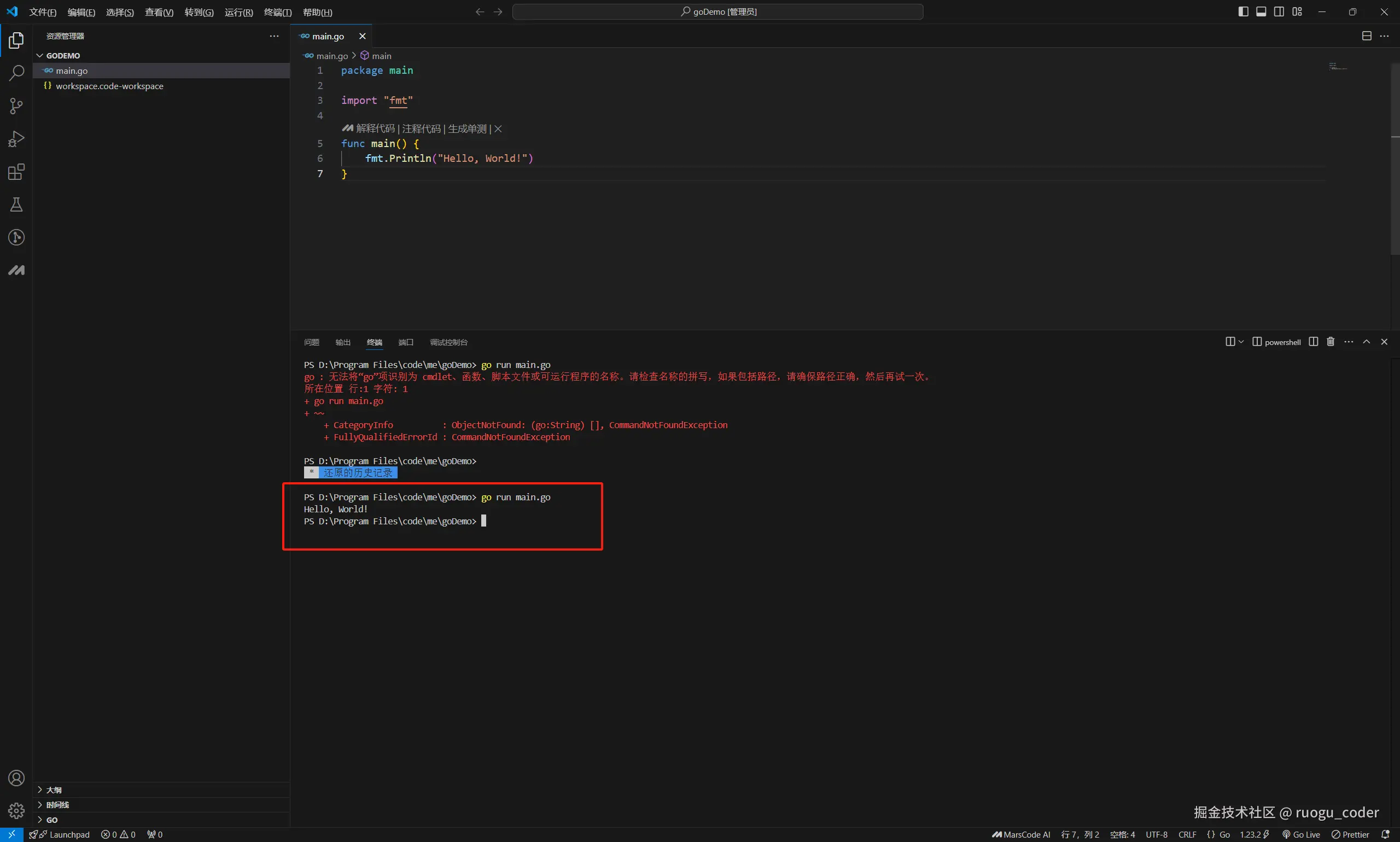
Task: Open the Extensions view
Action: click(x=16, y=172)
